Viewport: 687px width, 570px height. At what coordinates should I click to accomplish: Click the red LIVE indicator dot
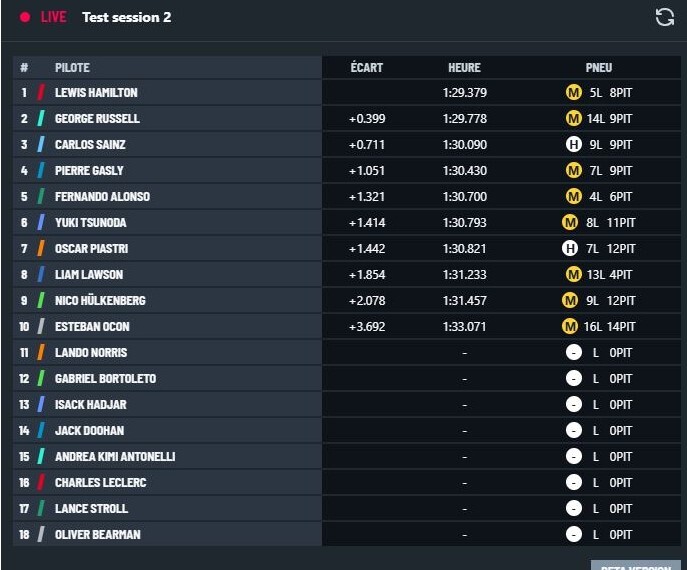click(x=25, y=17)
